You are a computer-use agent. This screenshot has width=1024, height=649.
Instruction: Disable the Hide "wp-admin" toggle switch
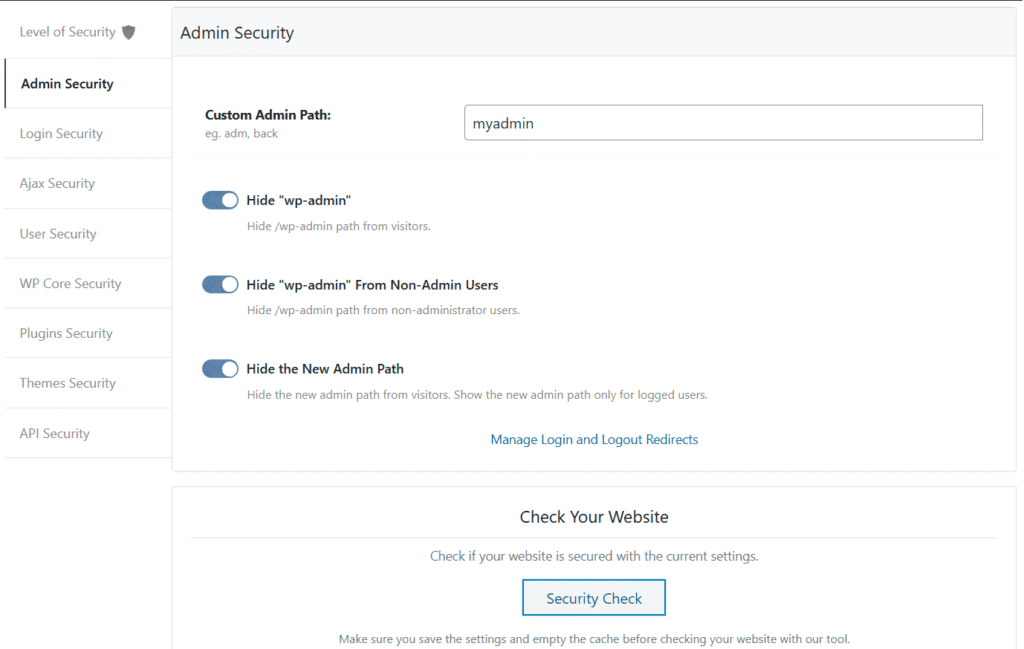pos(220,200)
